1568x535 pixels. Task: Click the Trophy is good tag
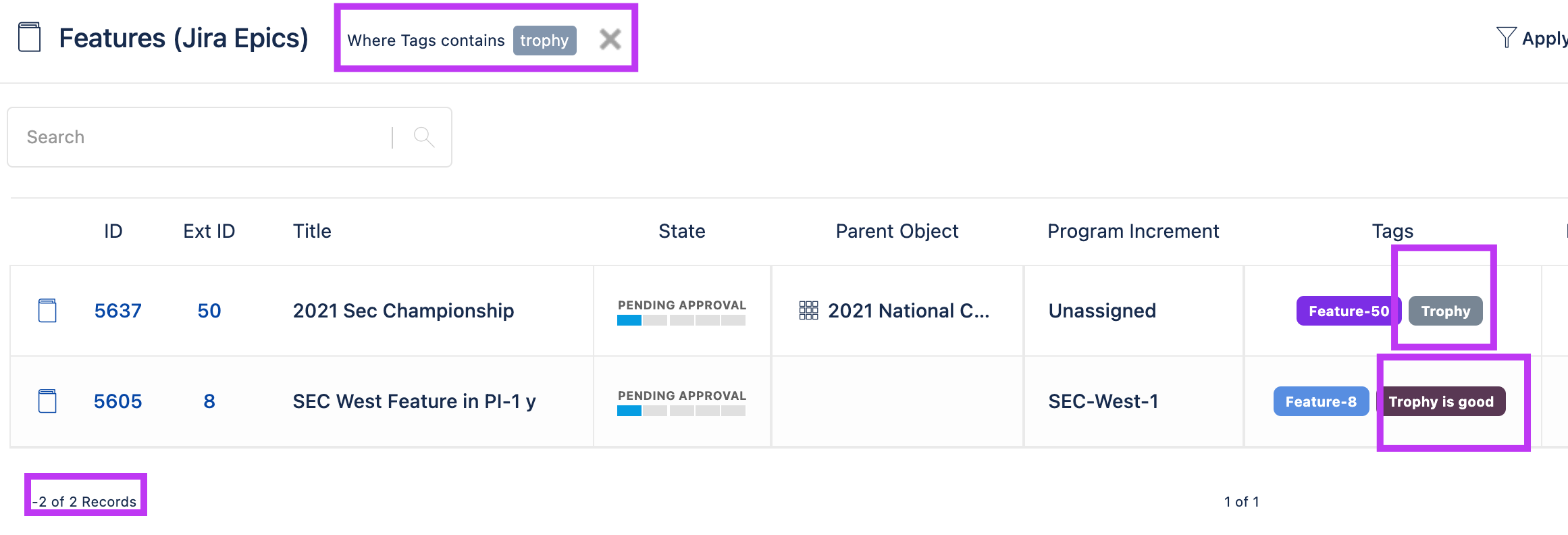(x=1440, y=401)
